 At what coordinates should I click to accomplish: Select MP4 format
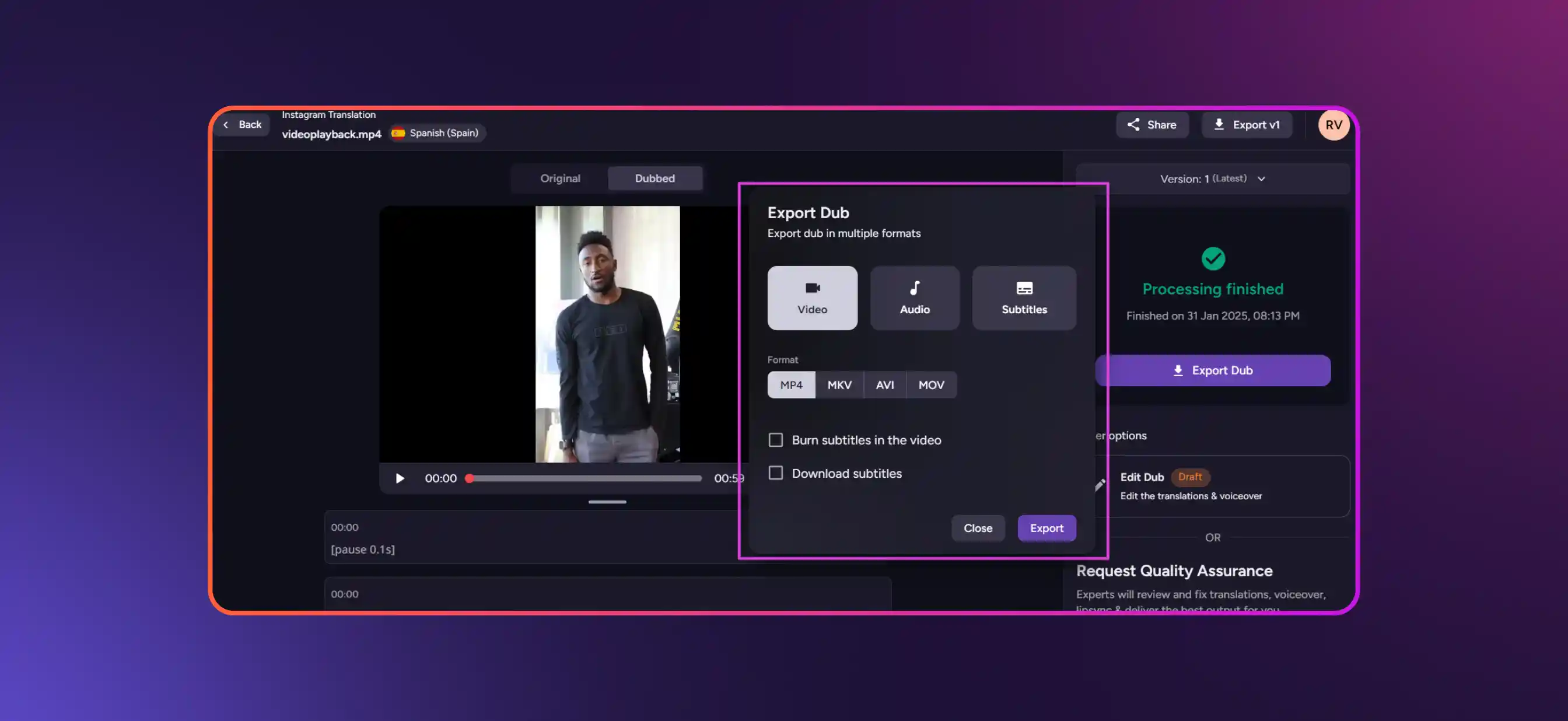pyautogui.click(x=792, y=385)
